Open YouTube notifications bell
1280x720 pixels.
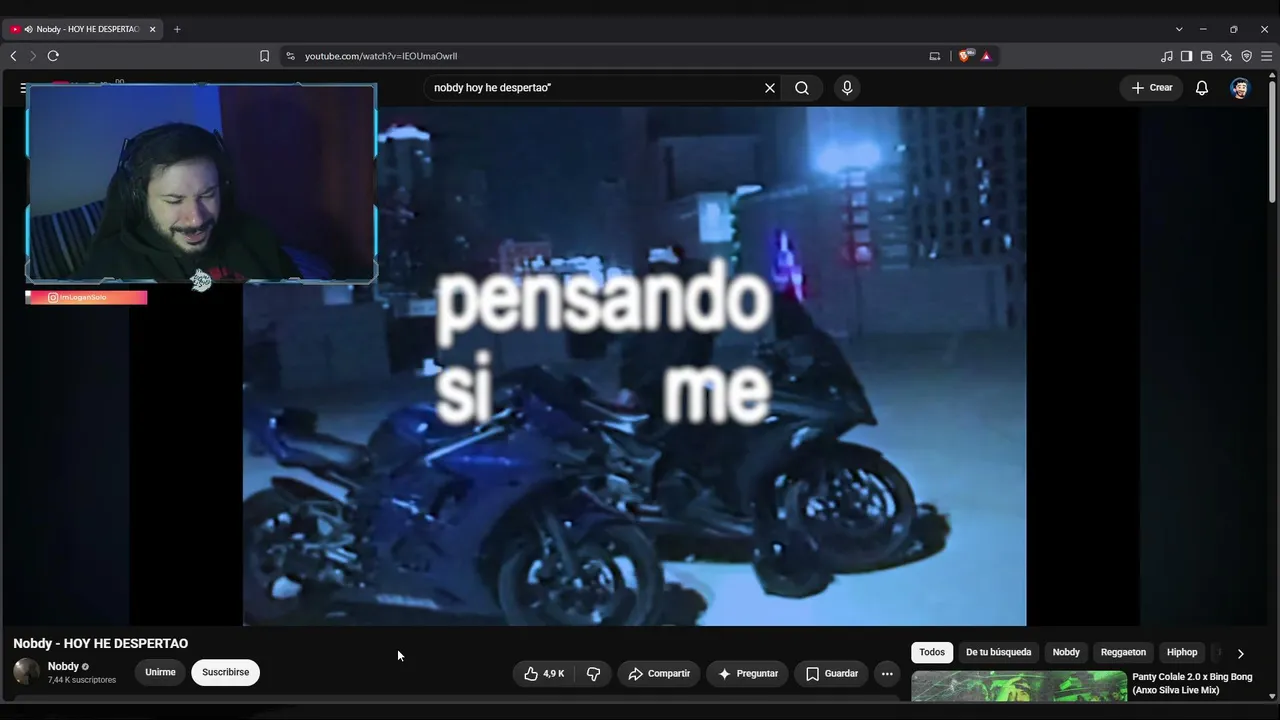[1202, 88]
